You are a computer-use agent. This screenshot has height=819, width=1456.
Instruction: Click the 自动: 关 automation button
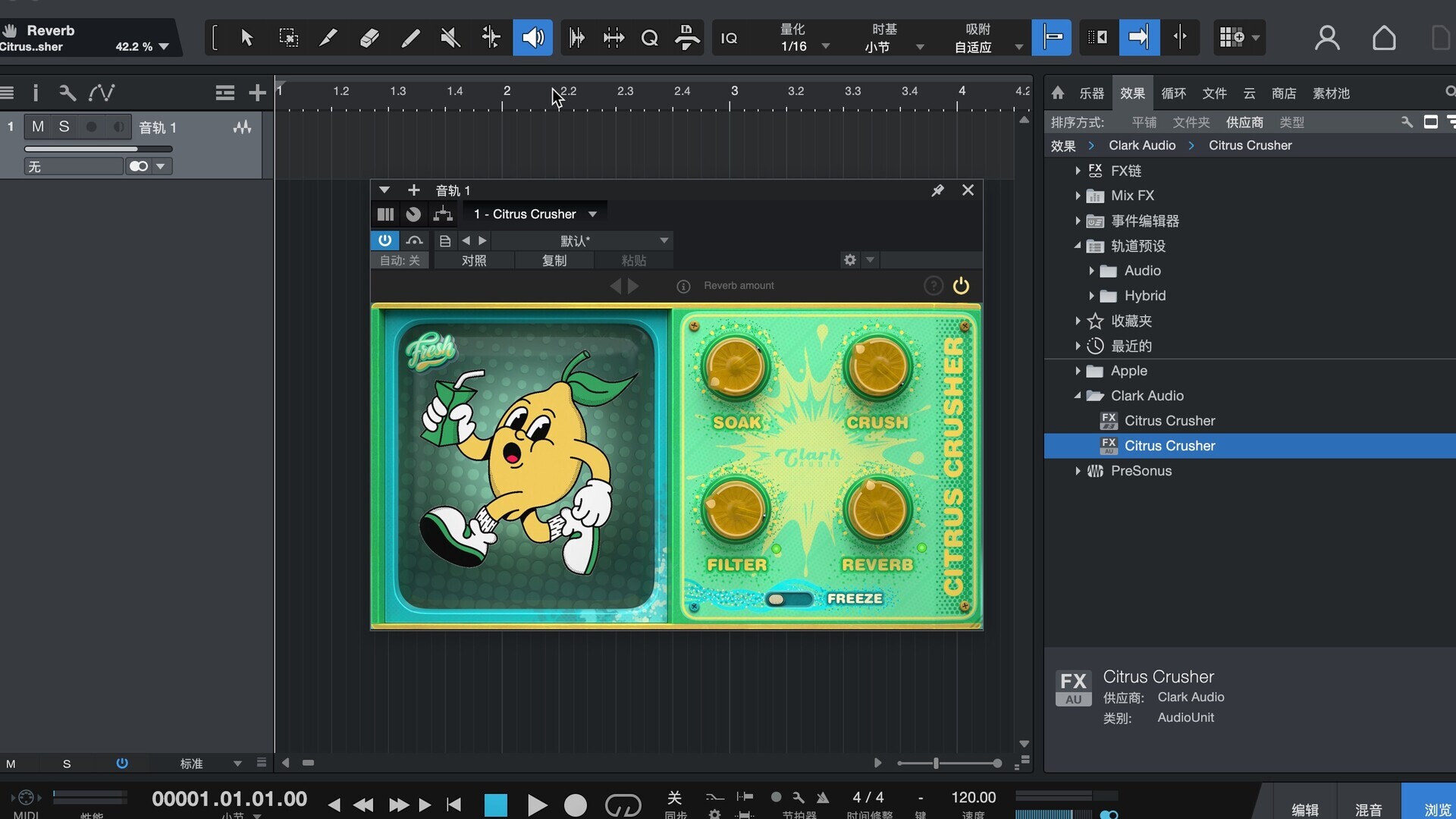click(400, 260)
